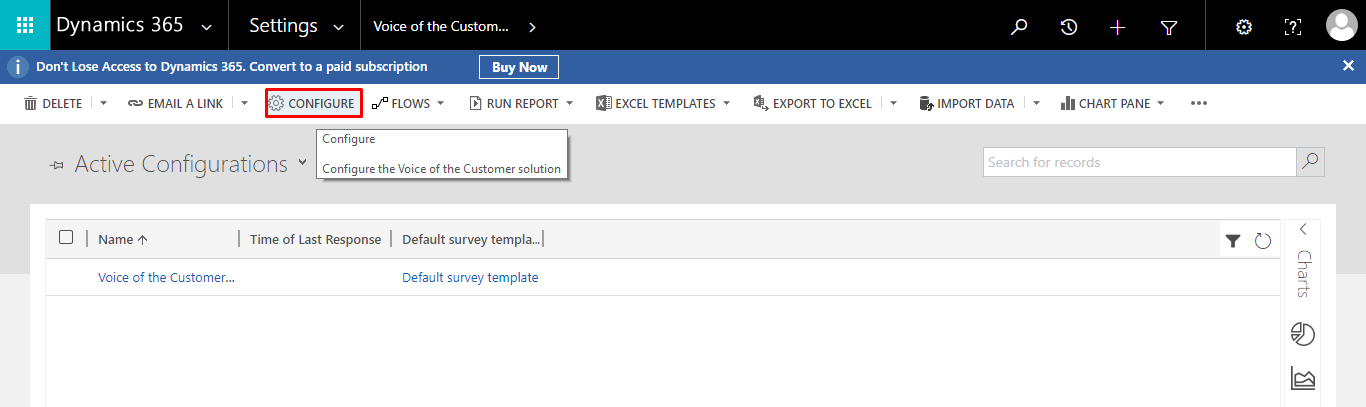Focus the Search for records field
This screenshot has width=1366, height=407.
1140,162
